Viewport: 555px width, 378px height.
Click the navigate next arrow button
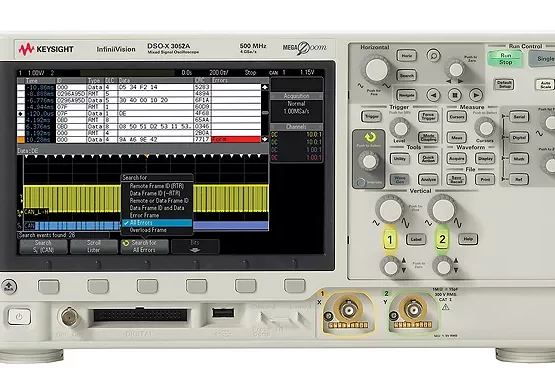(x=476, y=95)
